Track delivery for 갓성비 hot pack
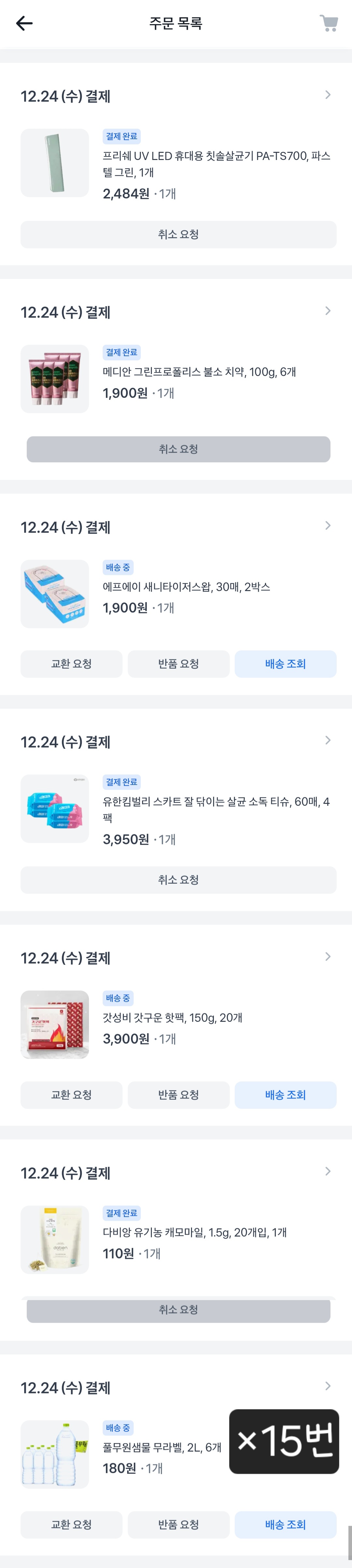Screen dimensions: 352x1568 285,1095
